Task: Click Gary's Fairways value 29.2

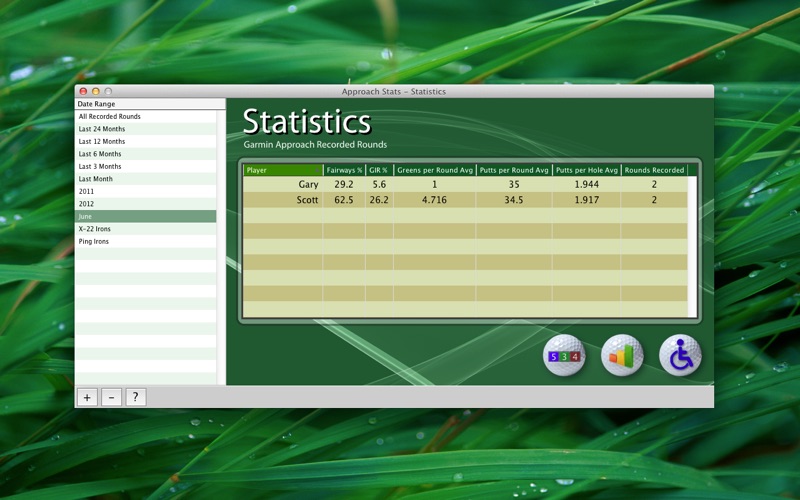Action: point(344,184)
